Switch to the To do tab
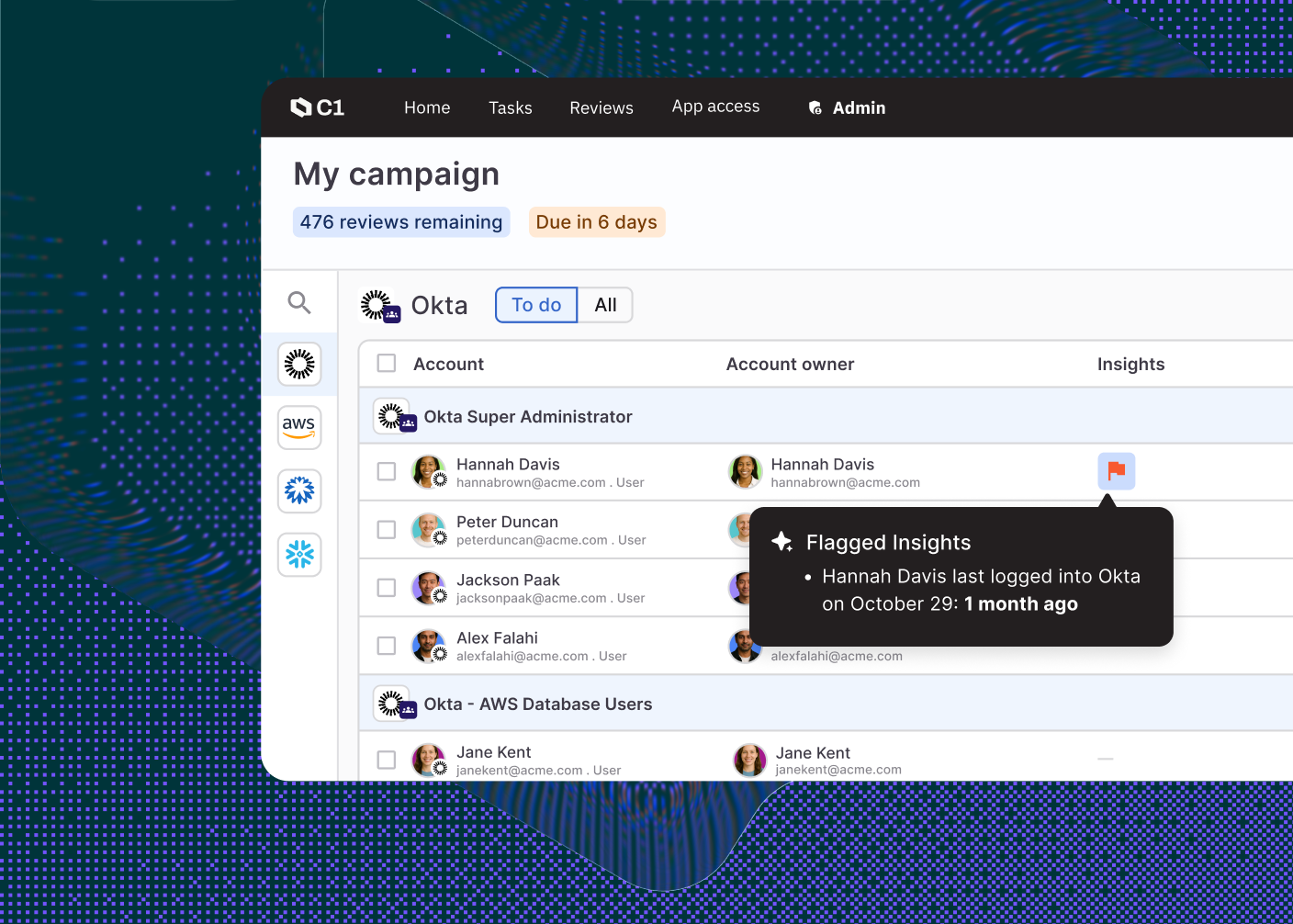 (536, 305)
